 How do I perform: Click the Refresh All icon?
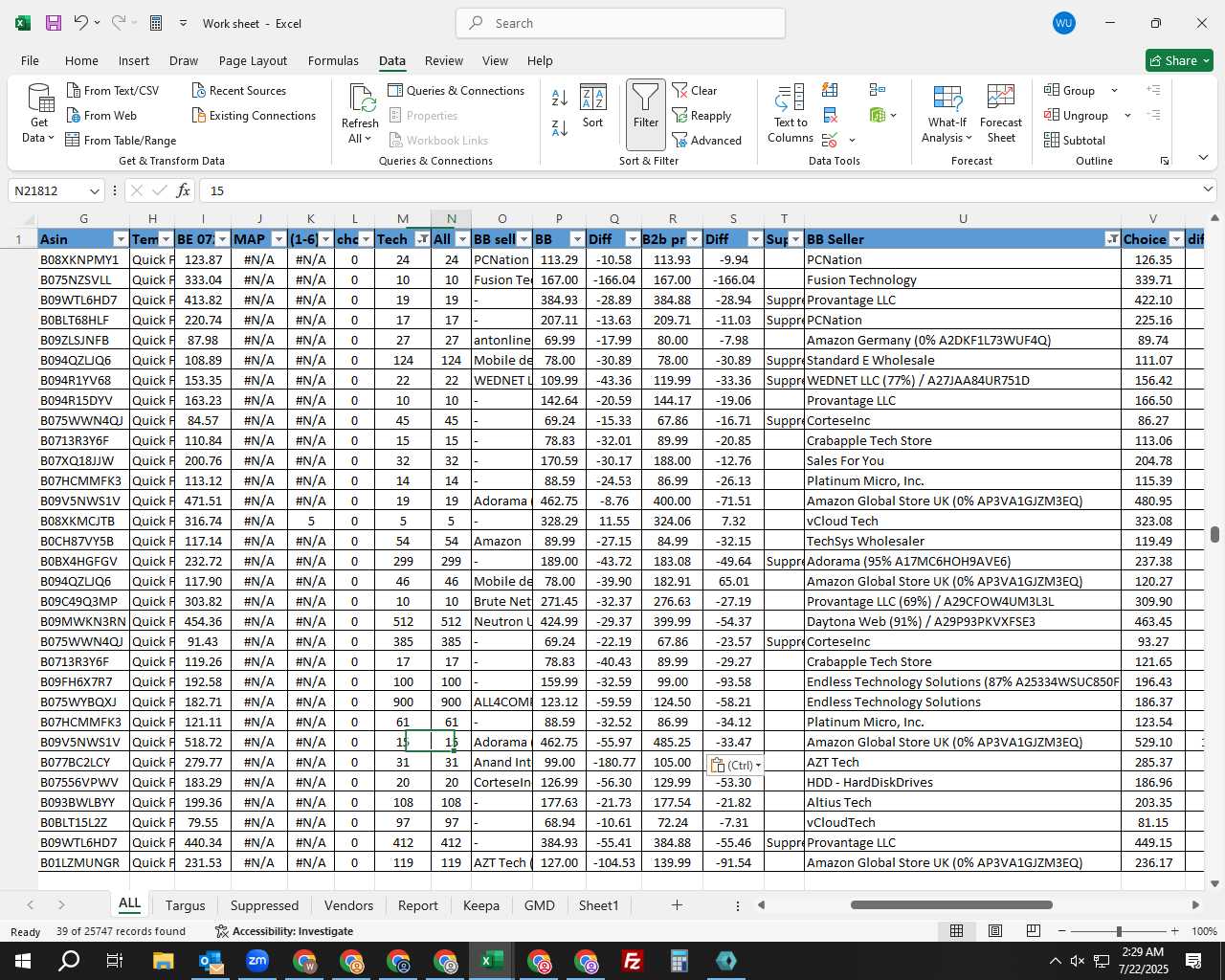click(361, 113)
